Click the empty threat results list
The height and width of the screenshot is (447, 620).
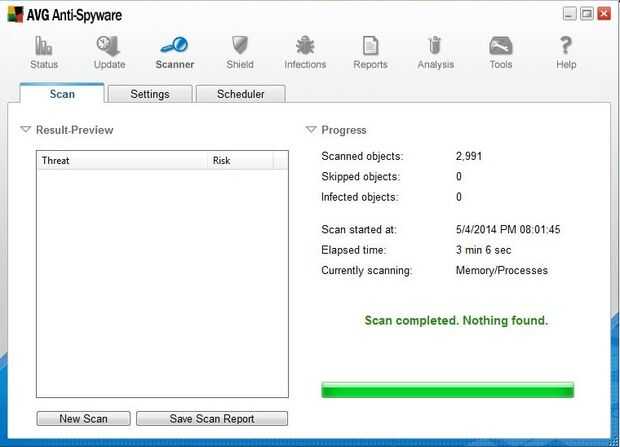pos(162,283)
